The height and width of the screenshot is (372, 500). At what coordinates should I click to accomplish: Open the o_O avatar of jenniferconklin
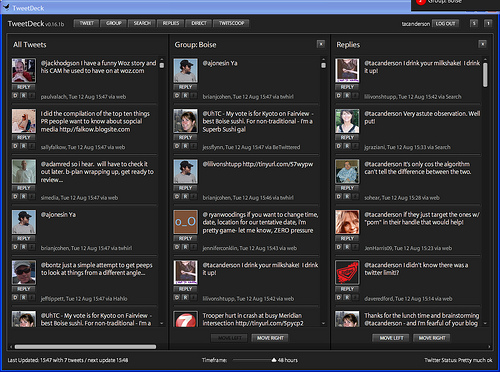coord(186,222)
